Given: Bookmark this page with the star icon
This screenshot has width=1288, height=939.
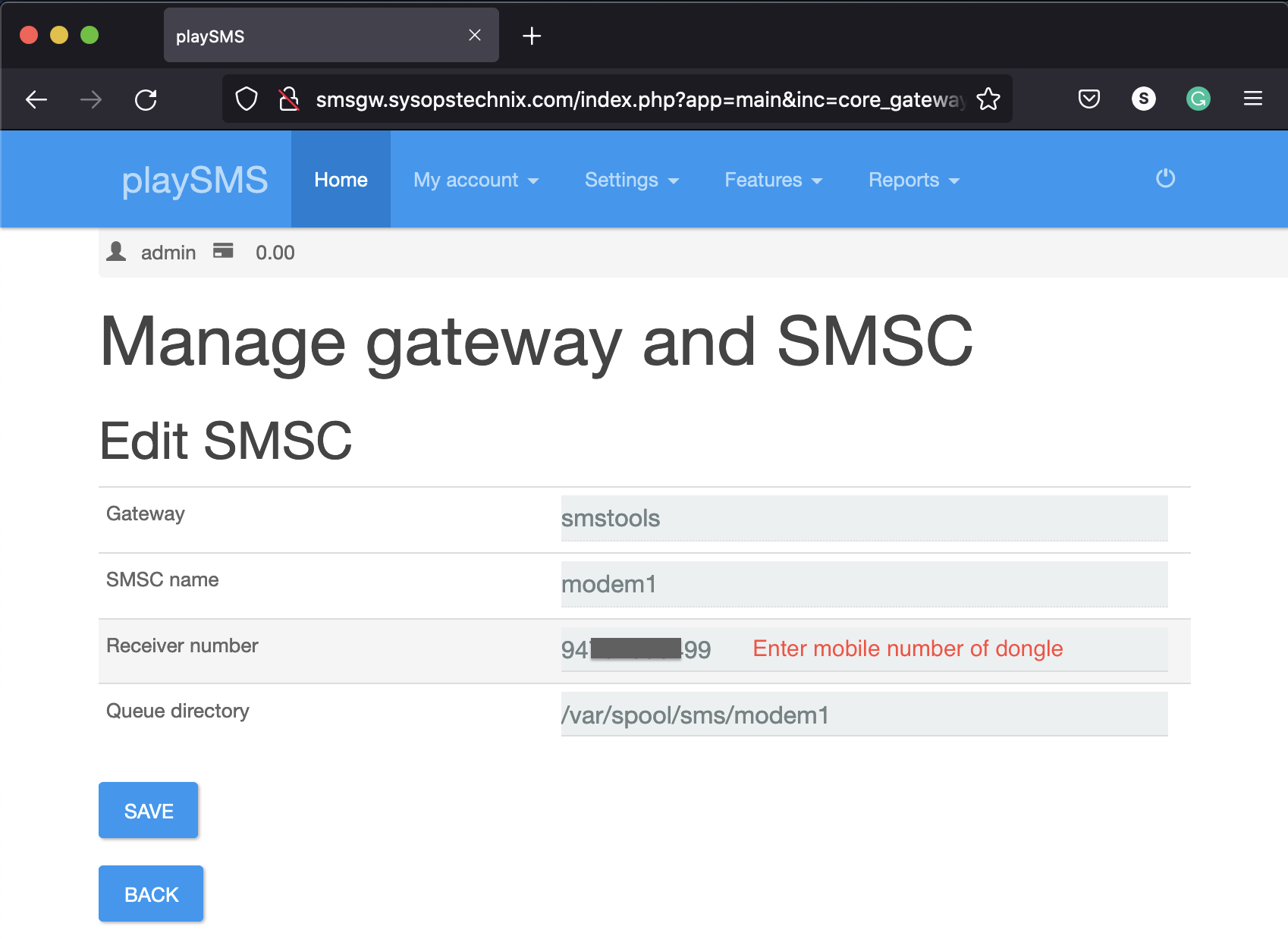Looking at the screenshot, I should [988, 99].
